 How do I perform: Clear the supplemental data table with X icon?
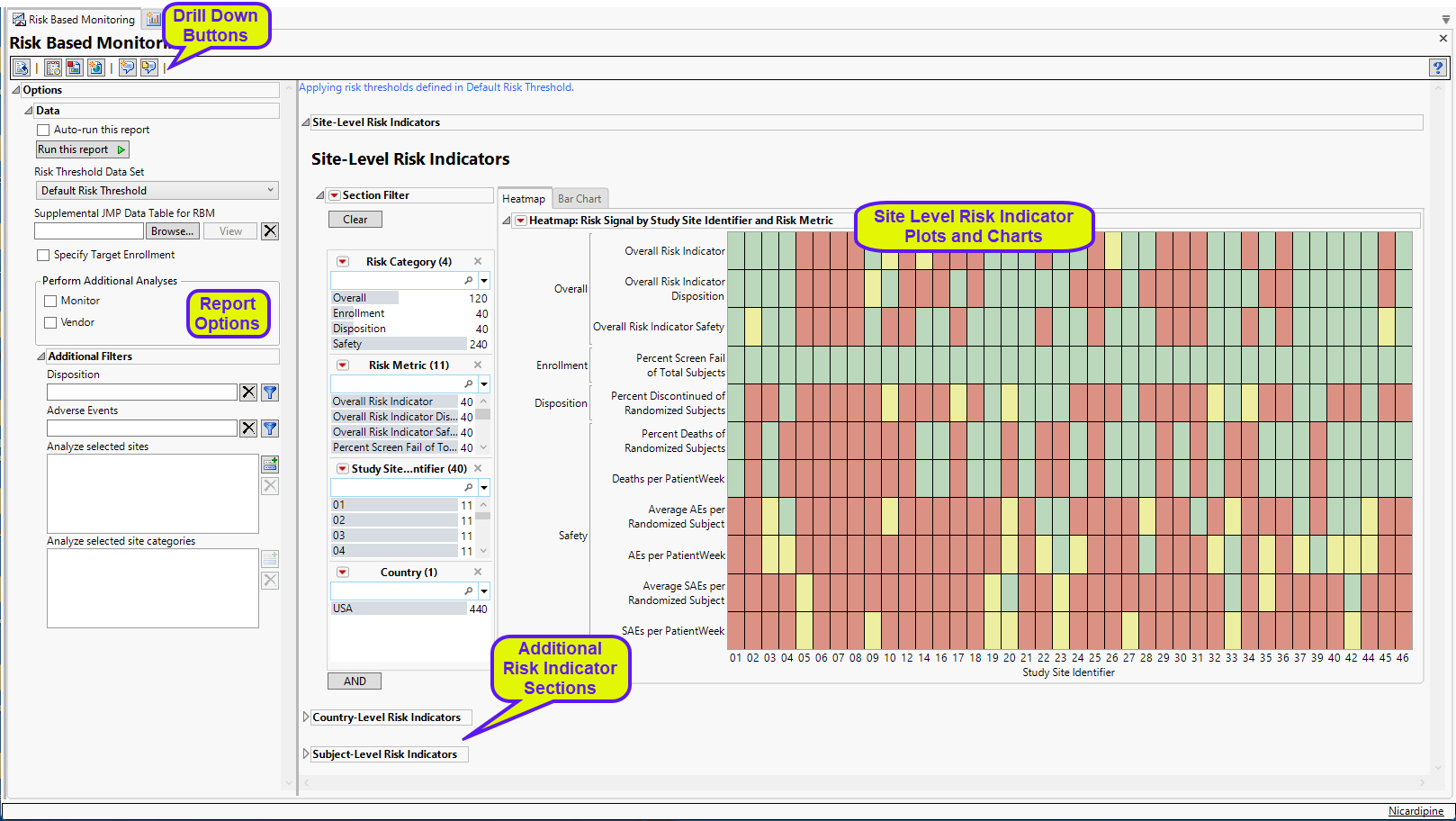270,231
